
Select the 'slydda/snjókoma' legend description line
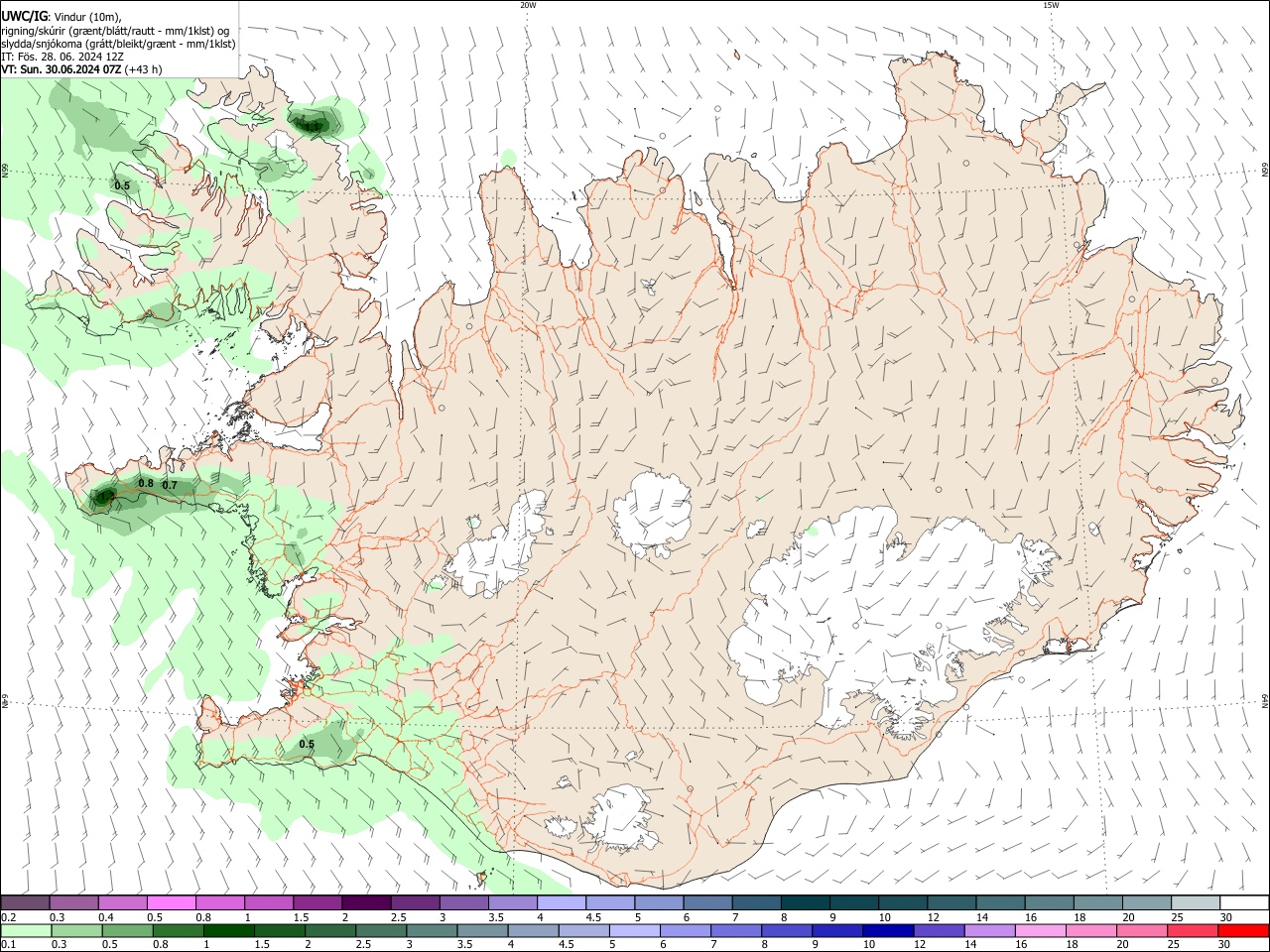118,44
